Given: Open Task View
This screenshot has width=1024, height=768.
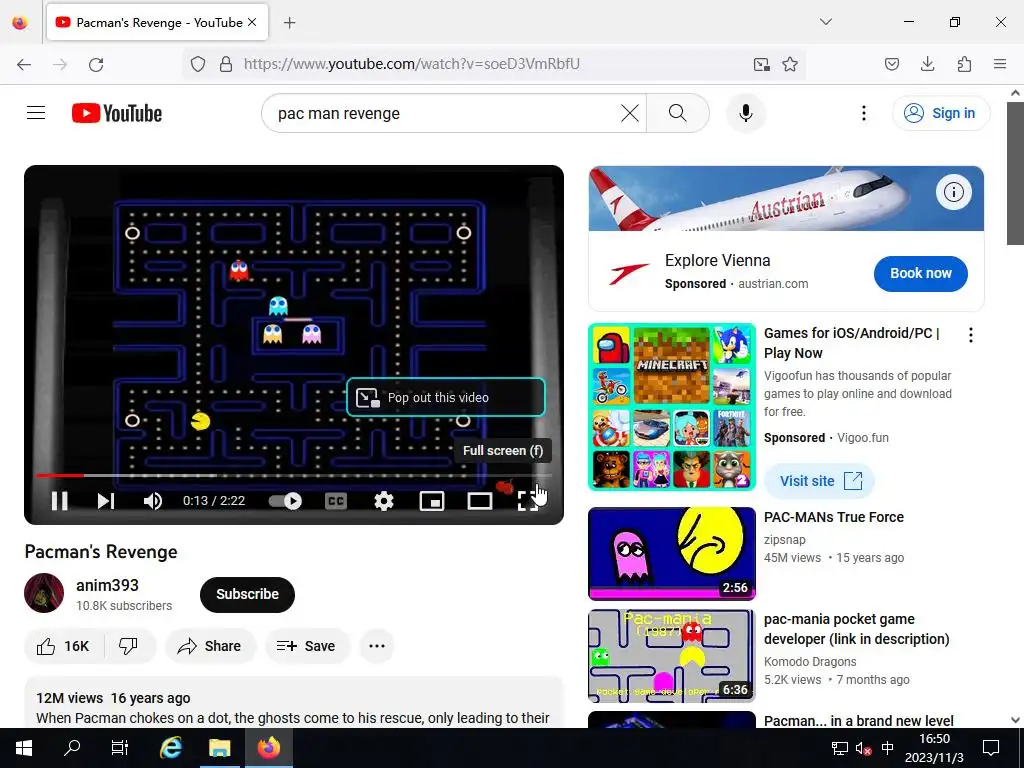Looking at the screenshot, I should 120,748.
